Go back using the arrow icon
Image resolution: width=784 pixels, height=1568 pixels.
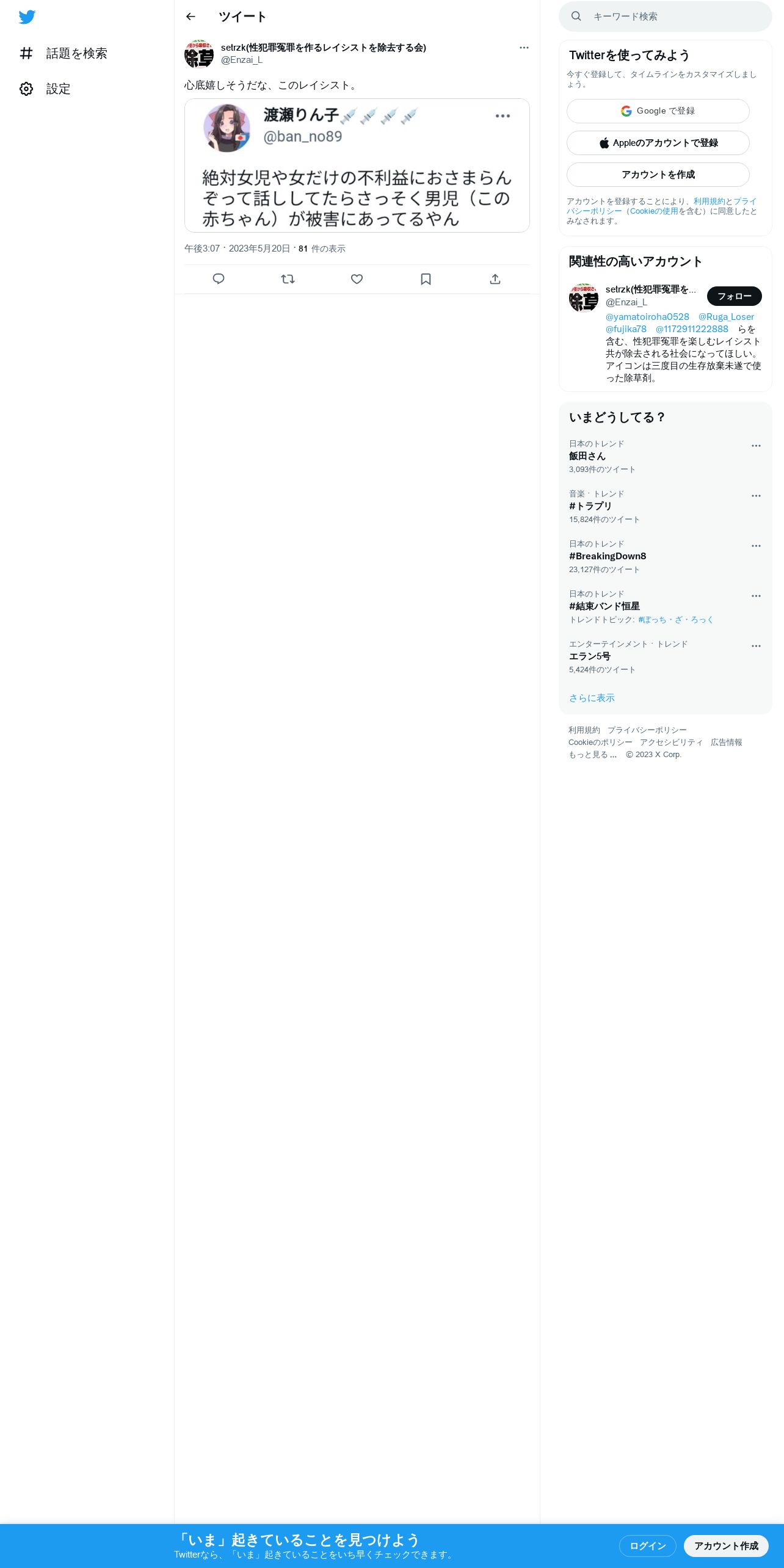point(191,16)
